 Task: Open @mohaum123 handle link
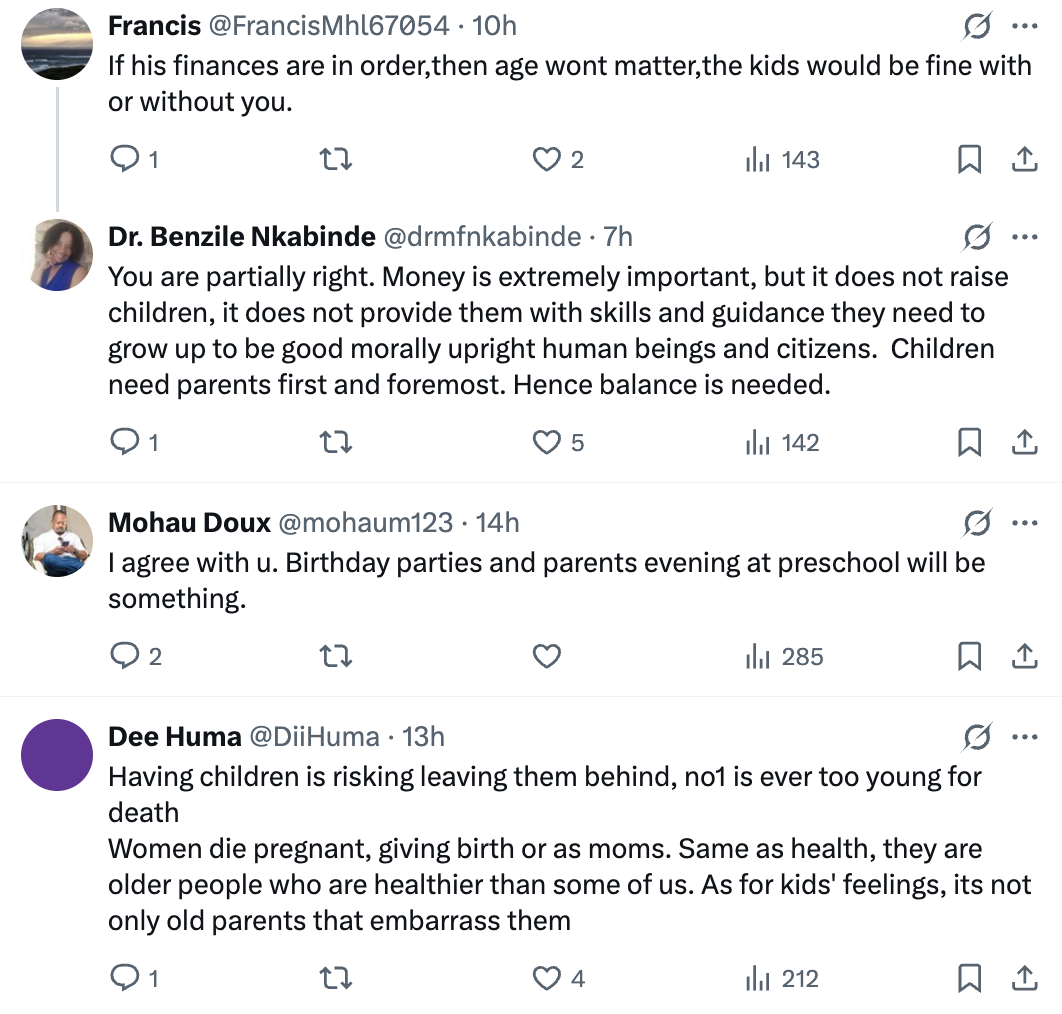tap(364, 522)
